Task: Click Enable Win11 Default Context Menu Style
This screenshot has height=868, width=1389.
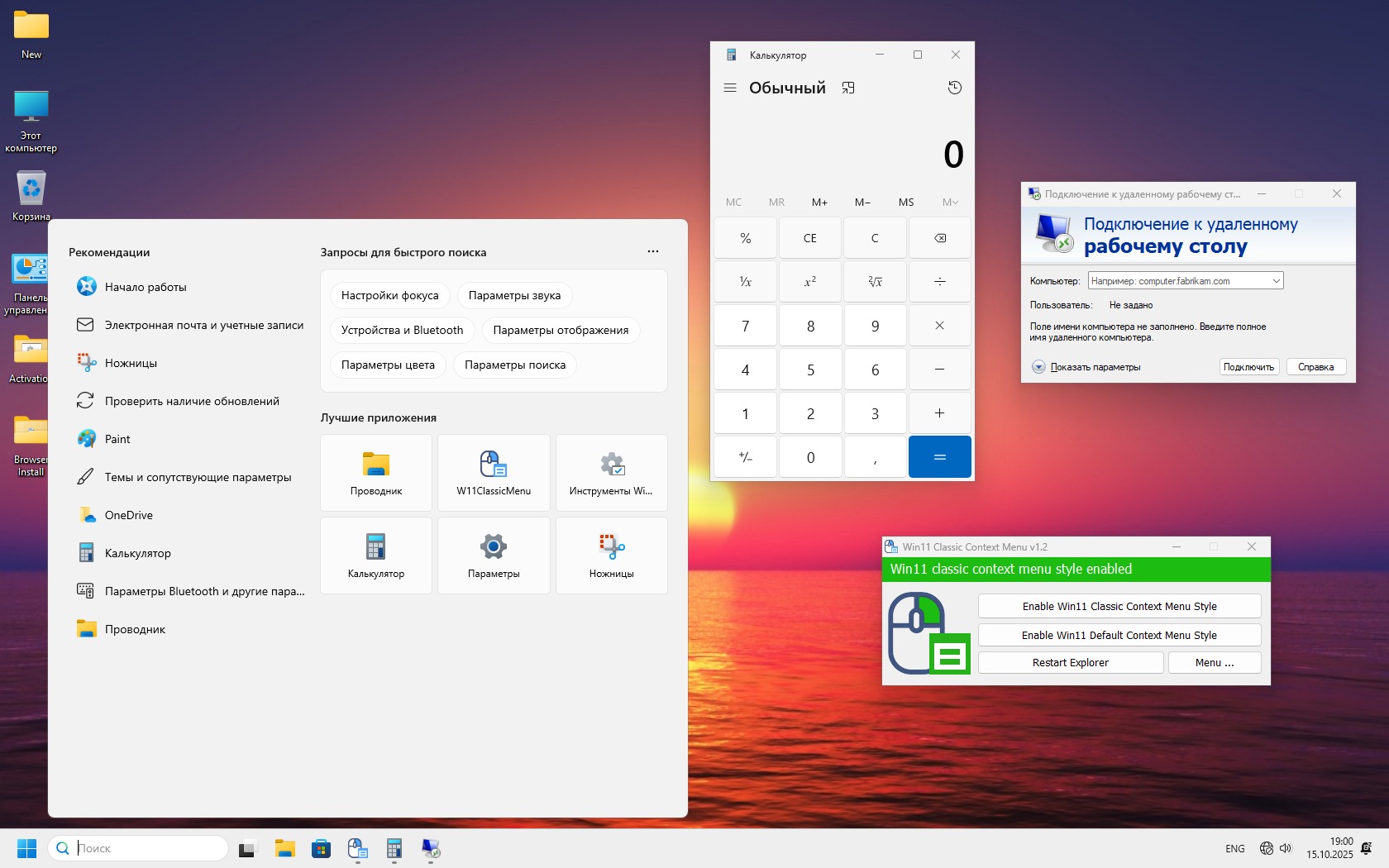Action: click(x=1119, y=635)
